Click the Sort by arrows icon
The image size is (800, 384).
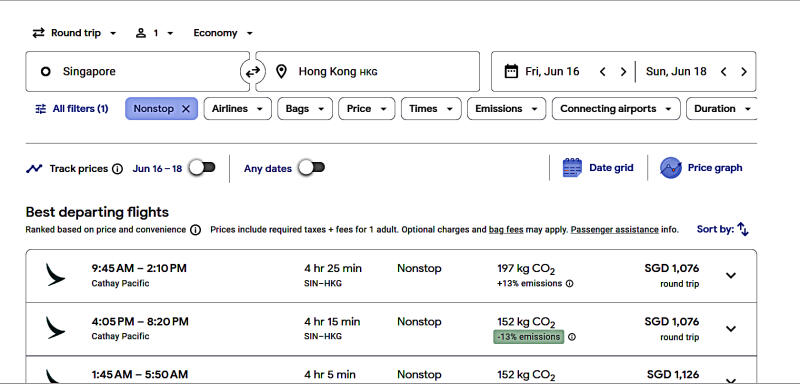click(x=743, y=229)
